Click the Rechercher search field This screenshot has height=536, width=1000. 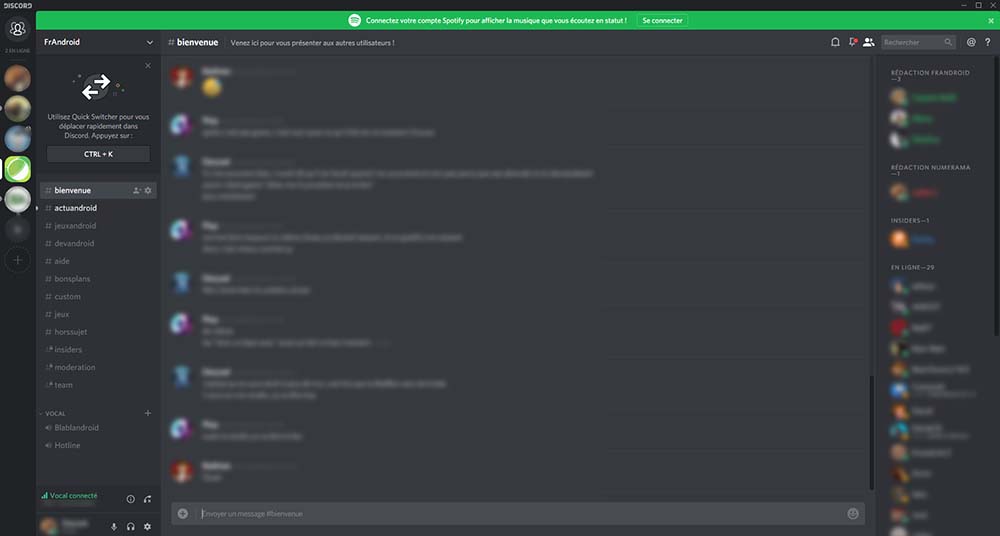coord(918,42)
